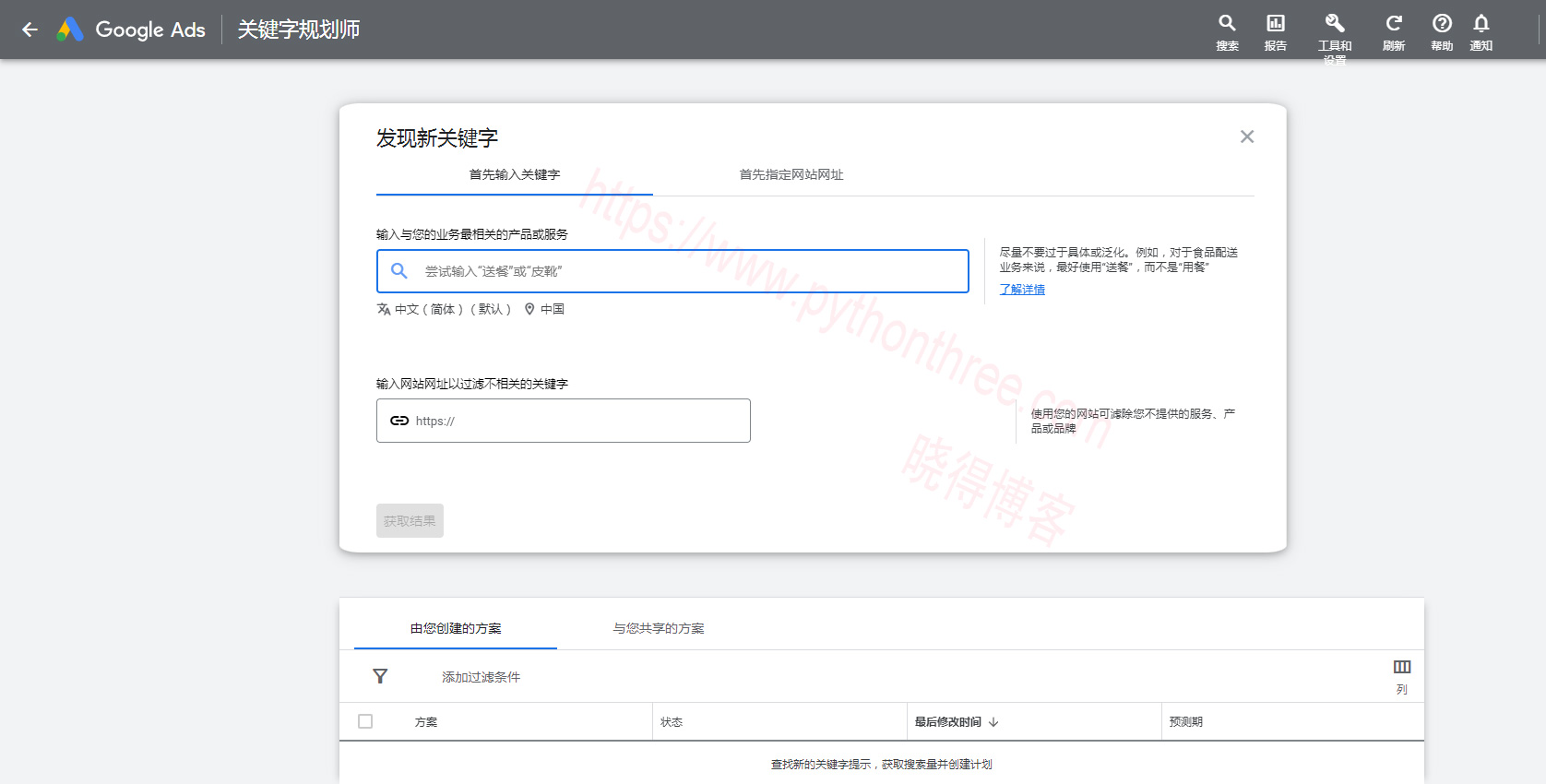Switch to 与您共享的方案 tab

point(659,628)
